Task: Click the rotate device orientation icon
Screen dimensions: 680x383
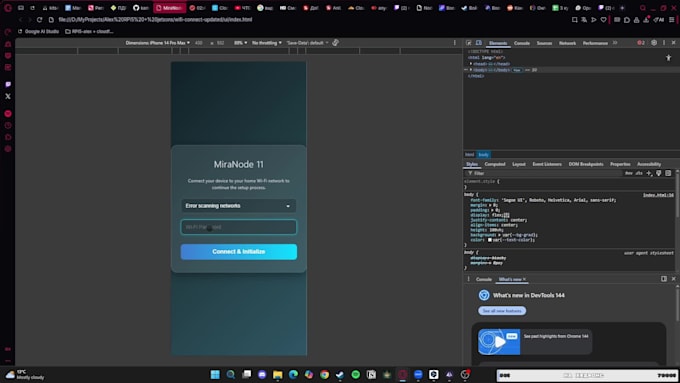Action: coord(336,43)
